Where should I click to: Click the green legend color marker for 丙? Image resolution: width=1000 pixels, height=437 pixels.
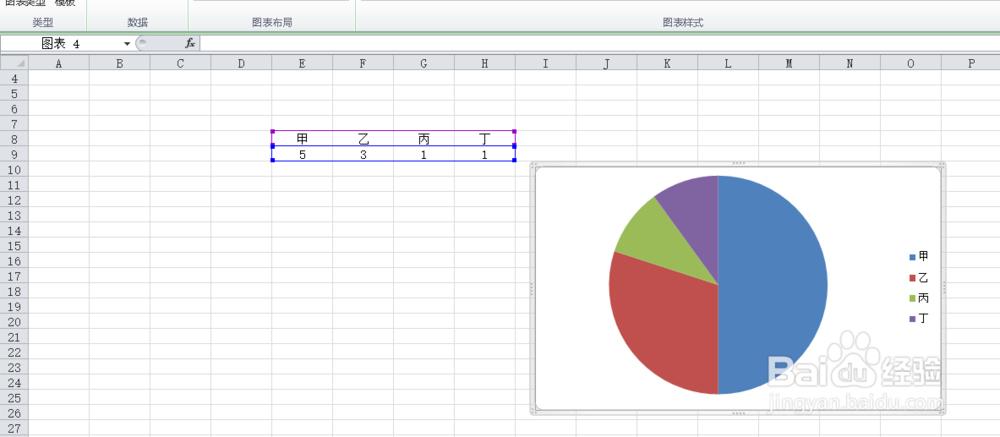(x=912, y=299)
